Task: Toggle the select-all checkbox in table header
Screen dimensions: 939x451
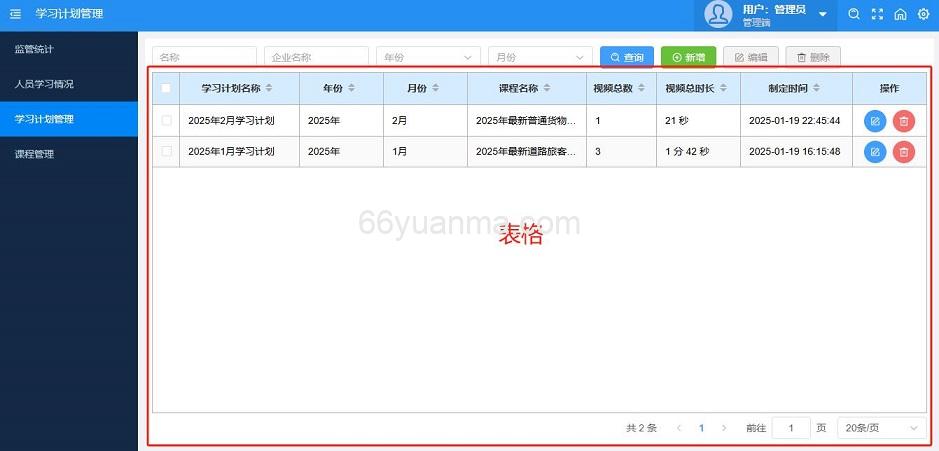Action: [166, 88]
